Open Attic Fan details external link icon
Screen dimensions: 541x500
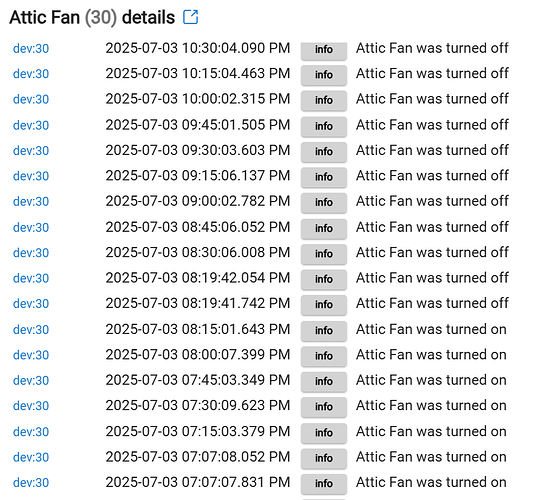pyautogui.click(x=190, y=17)
